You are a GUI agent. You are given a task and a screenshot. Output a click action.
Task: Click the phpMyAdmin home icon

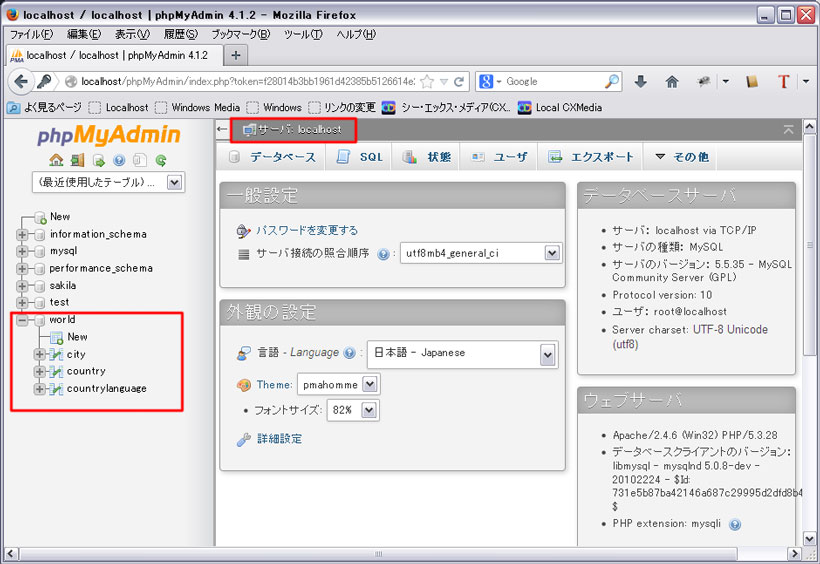click(56, 160)
